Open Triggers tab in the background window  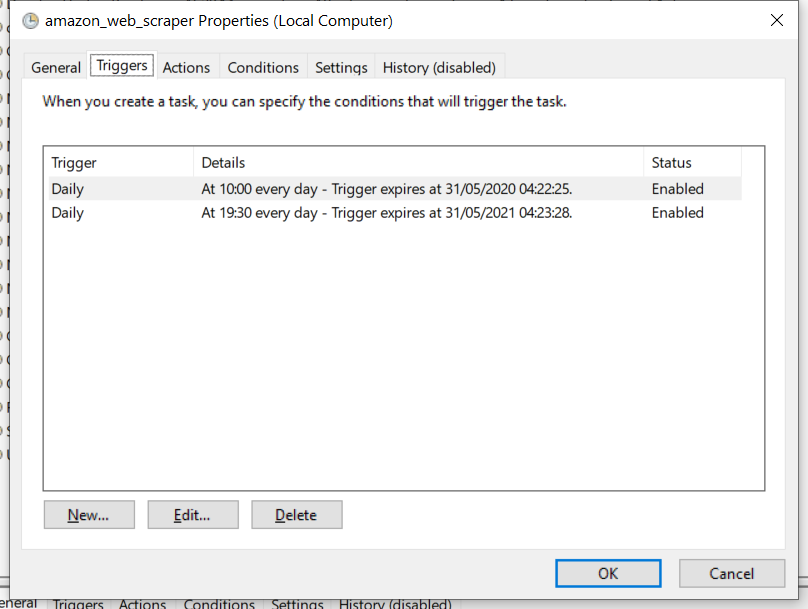(78, 604)
